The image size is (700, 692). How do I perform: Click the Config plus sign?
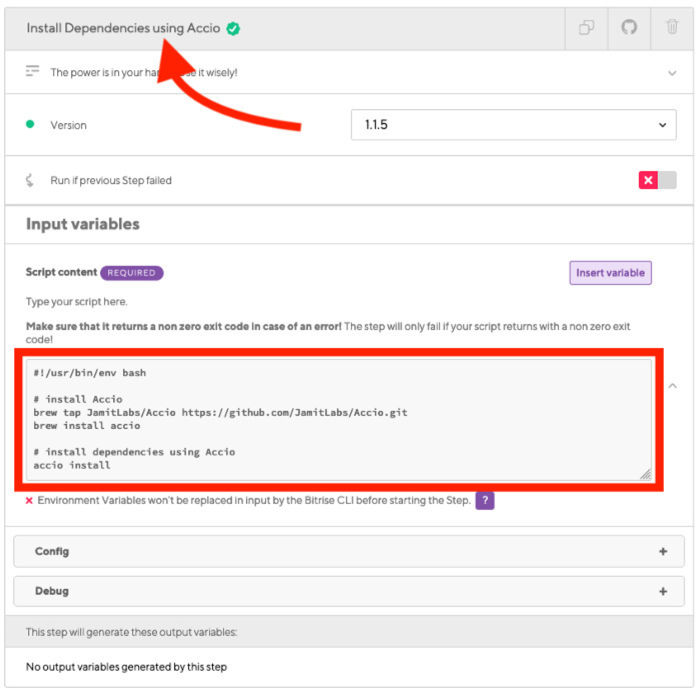coord(663,551)
